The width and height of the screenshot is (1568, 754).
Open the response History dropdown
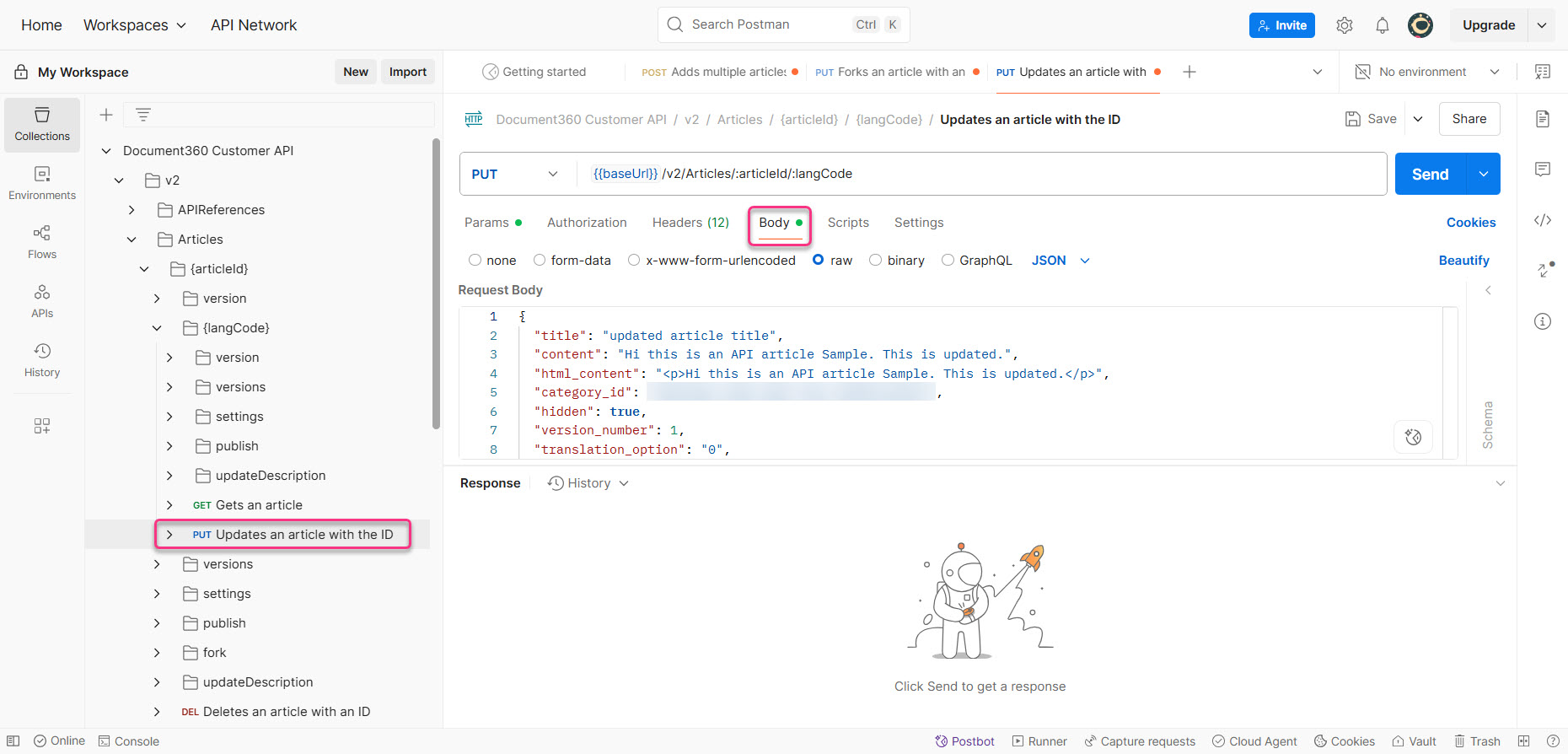tap(588, 483)
